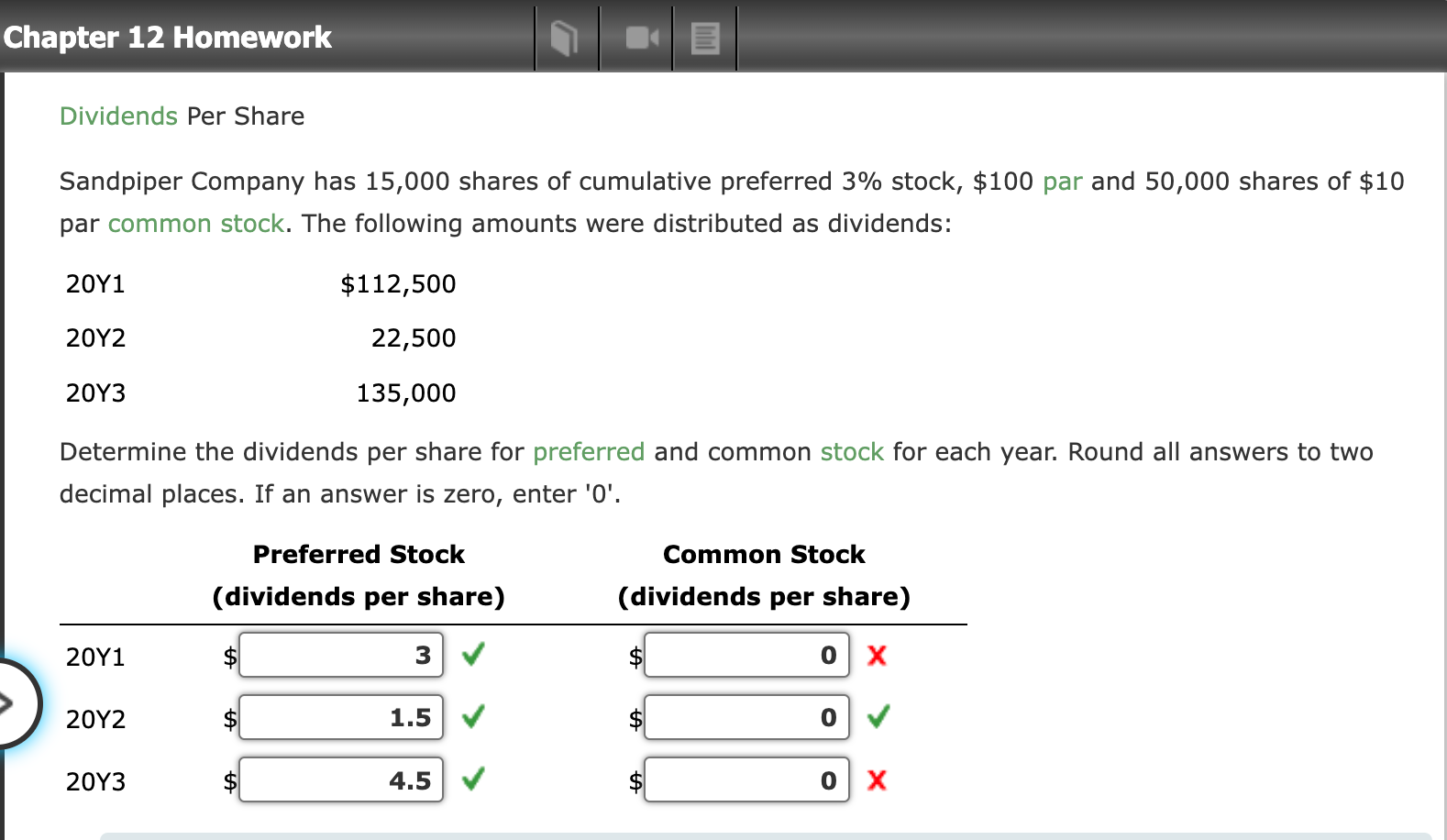Click green check beside 20Y2 common field
Image resolution: width=1447 pixels, height=840 pixels.
coord(878,717)
